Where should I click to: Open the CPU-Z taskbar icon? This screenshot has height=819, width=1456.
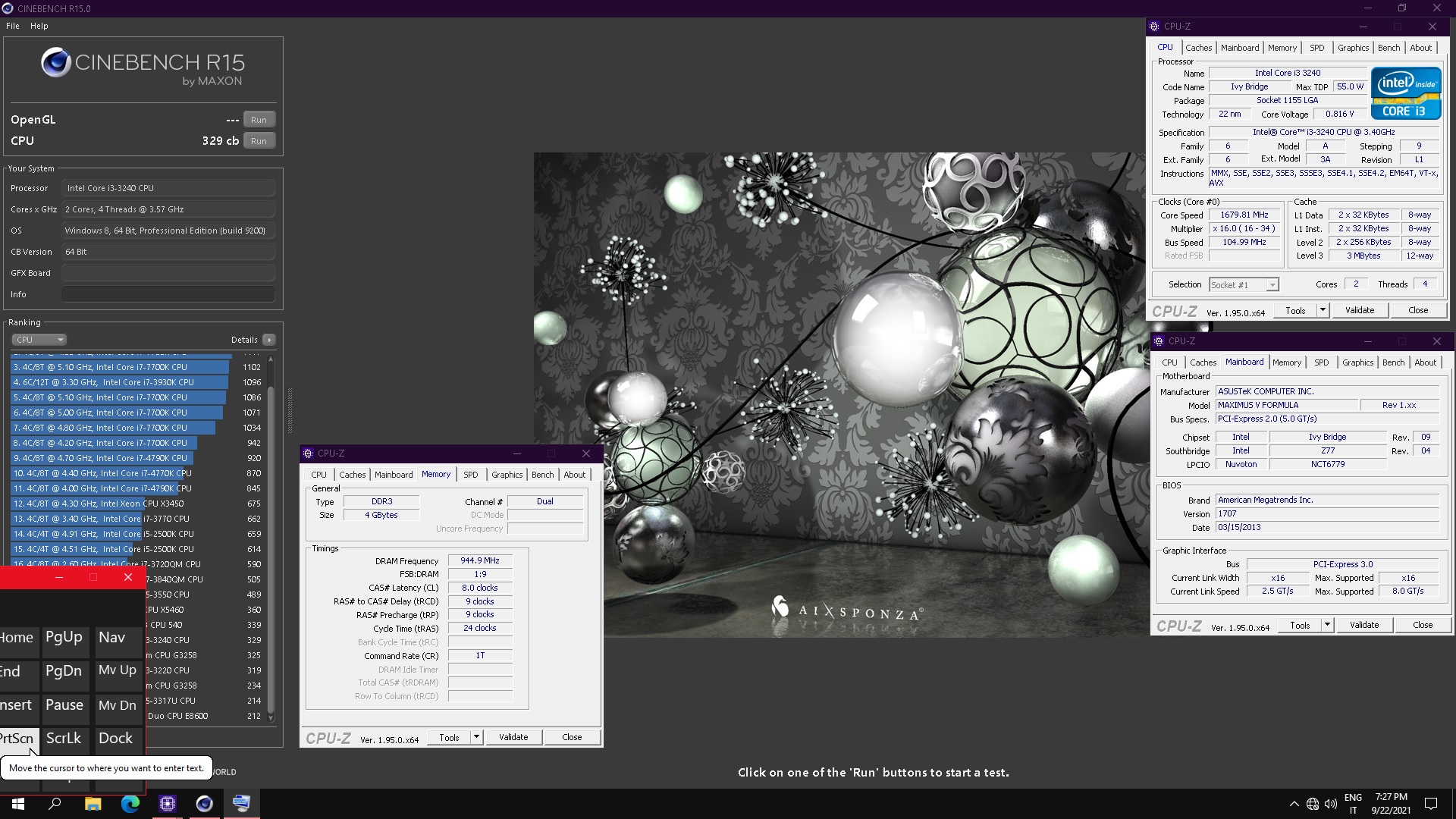167,804
